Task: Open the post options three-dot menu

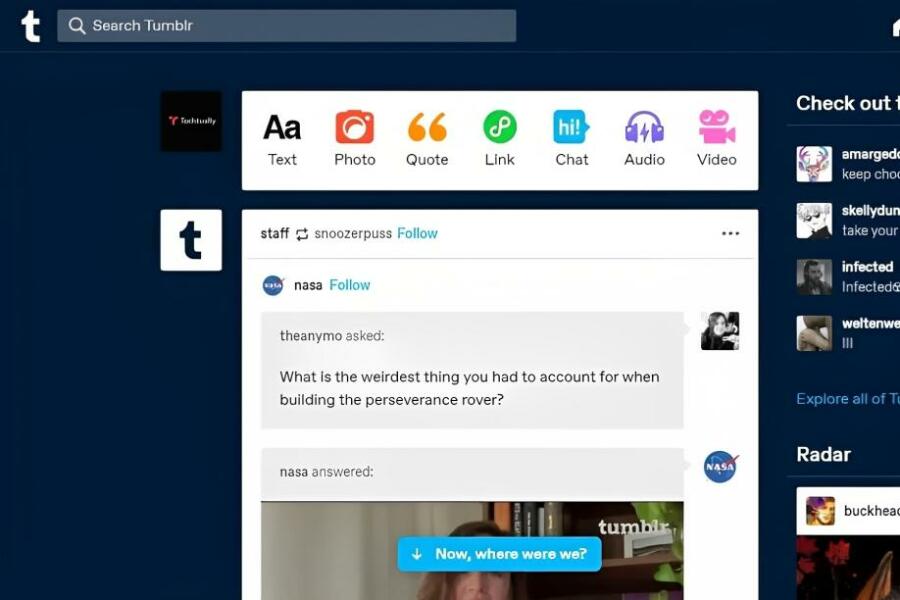Action: coord(730,234)
